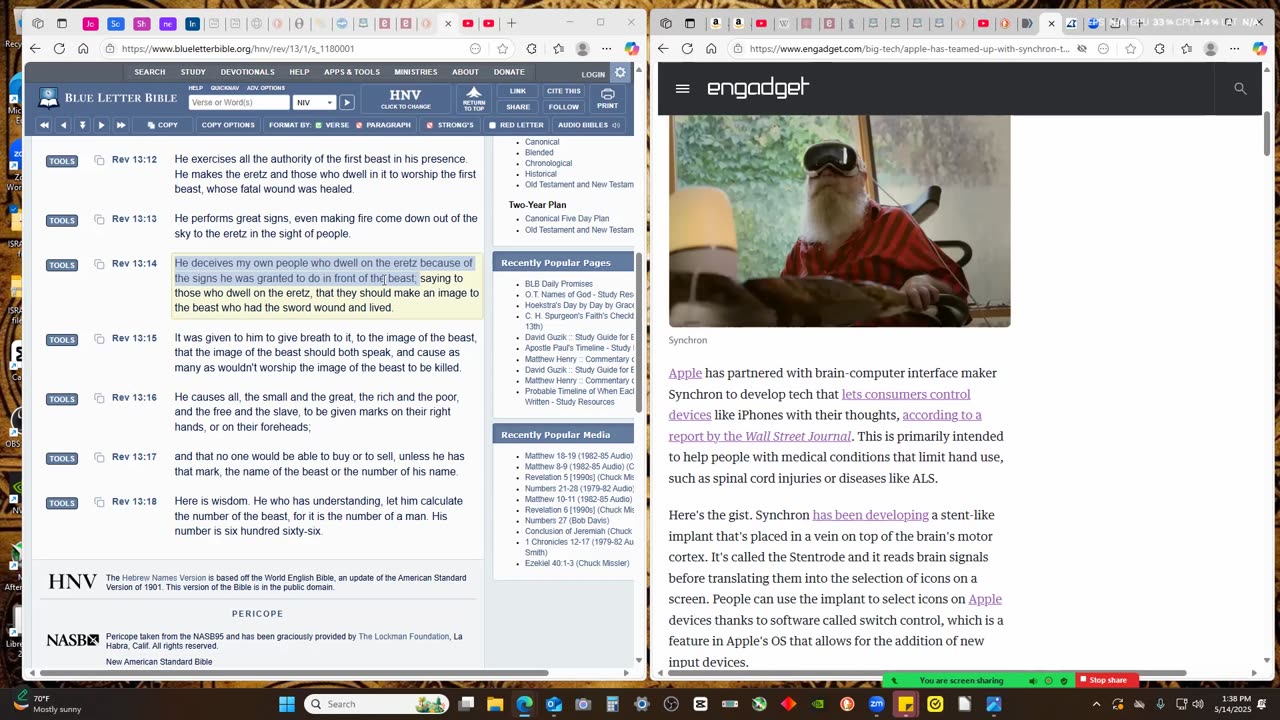
Task: Open Copilot icon in the left browser window
Action: [631, 48]
